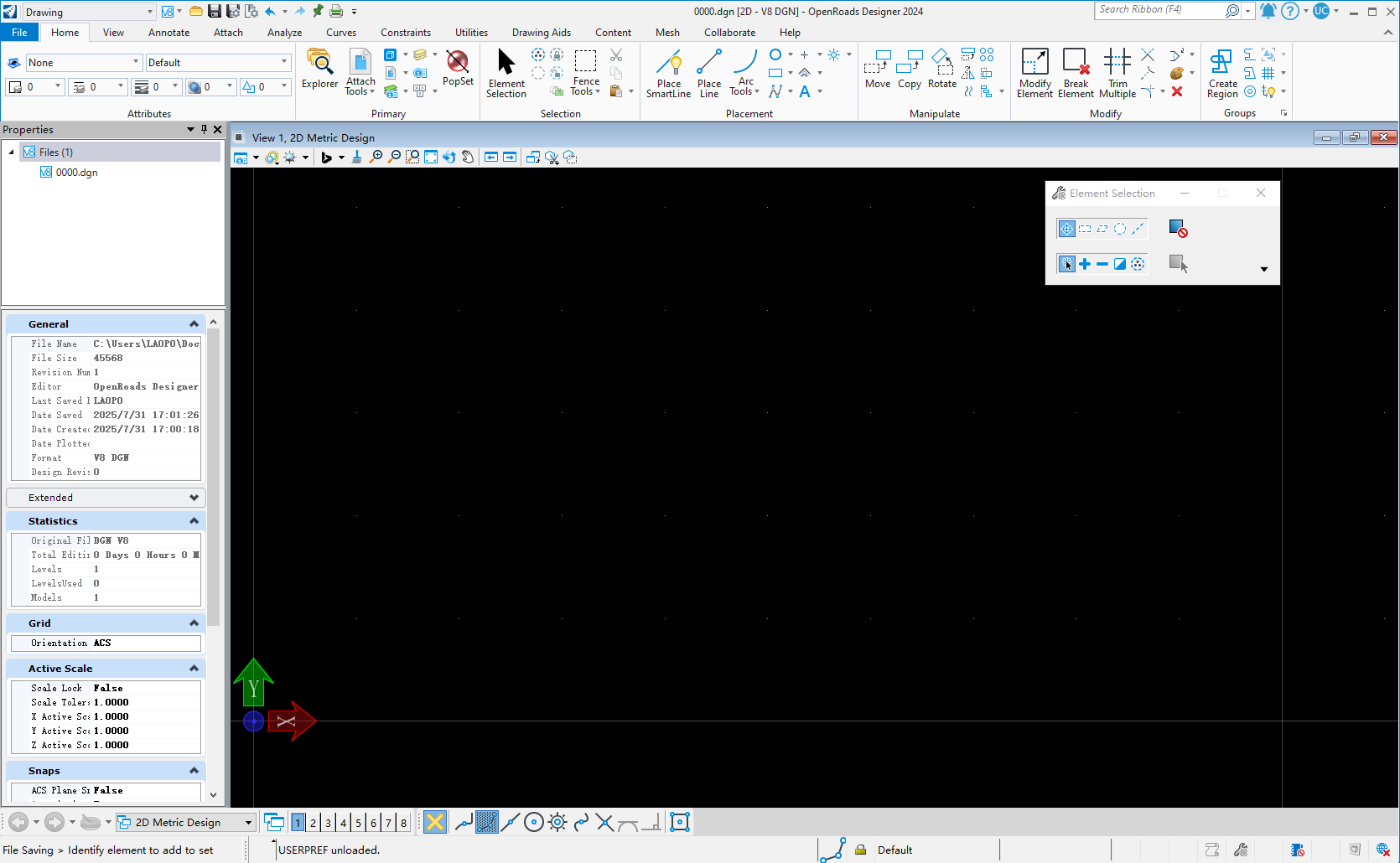This screenshot has height=863, width=1400.
Task: Click the Save icon in the title bar
Action: (x=215, y=11)
